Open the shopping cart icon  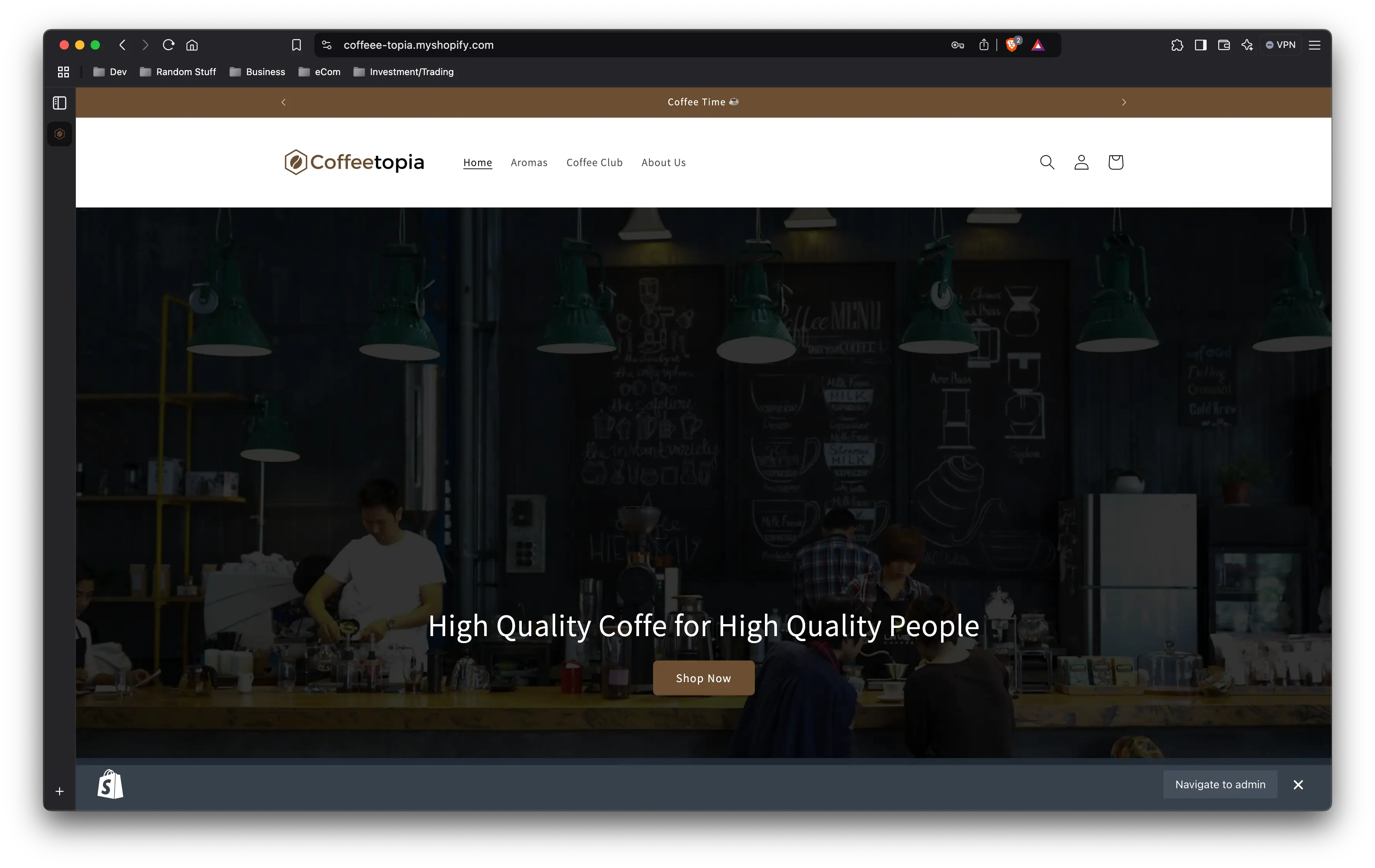[x=1115, y=162]
